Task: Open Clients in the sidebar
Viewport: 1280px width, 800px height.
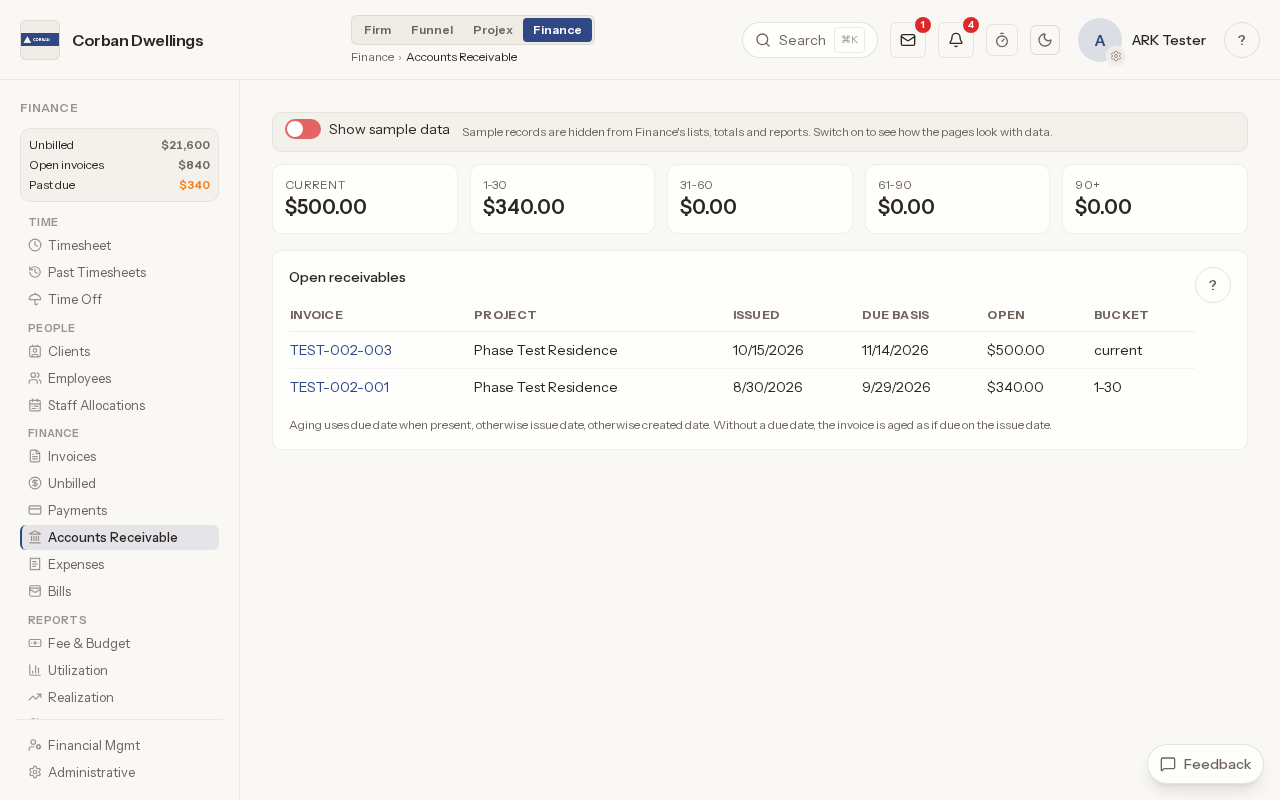Action: pyautogui.click(x=119, y=351)
